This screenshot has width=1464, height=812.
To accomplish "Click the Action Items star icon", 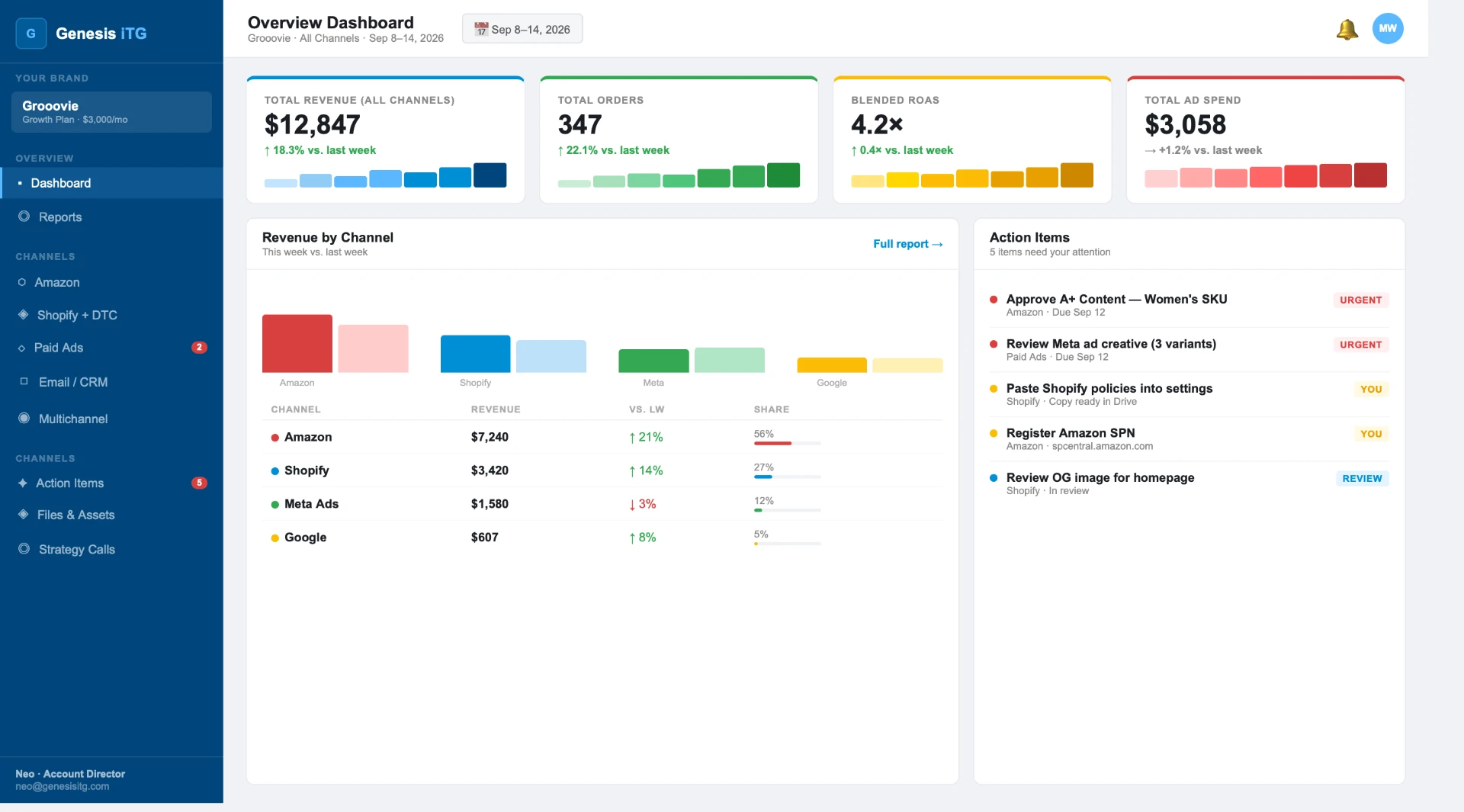I will coord(23,483).
